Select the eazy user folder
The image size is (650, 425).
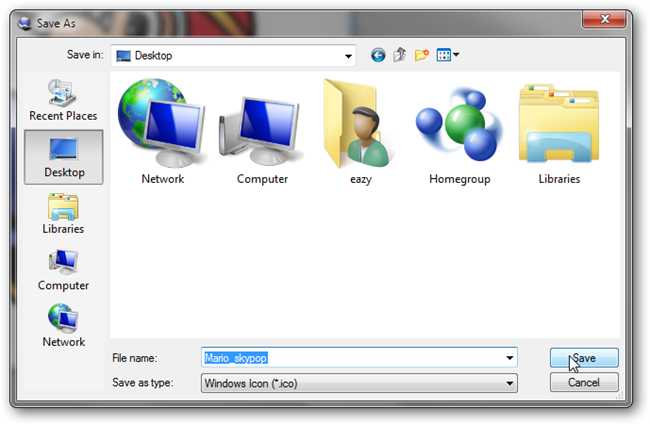click(361, 132)
